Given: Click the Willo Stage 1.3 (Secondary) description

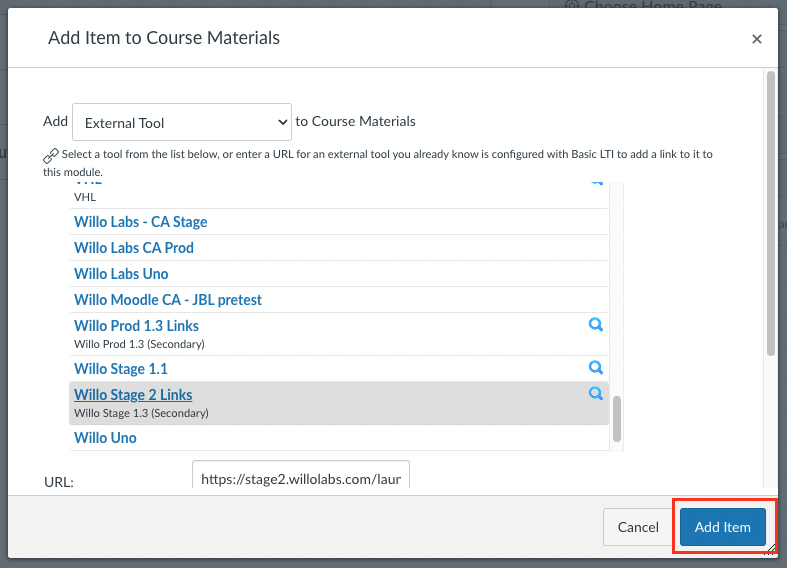Looking at the screenshot, I should (x=141, y=413).
